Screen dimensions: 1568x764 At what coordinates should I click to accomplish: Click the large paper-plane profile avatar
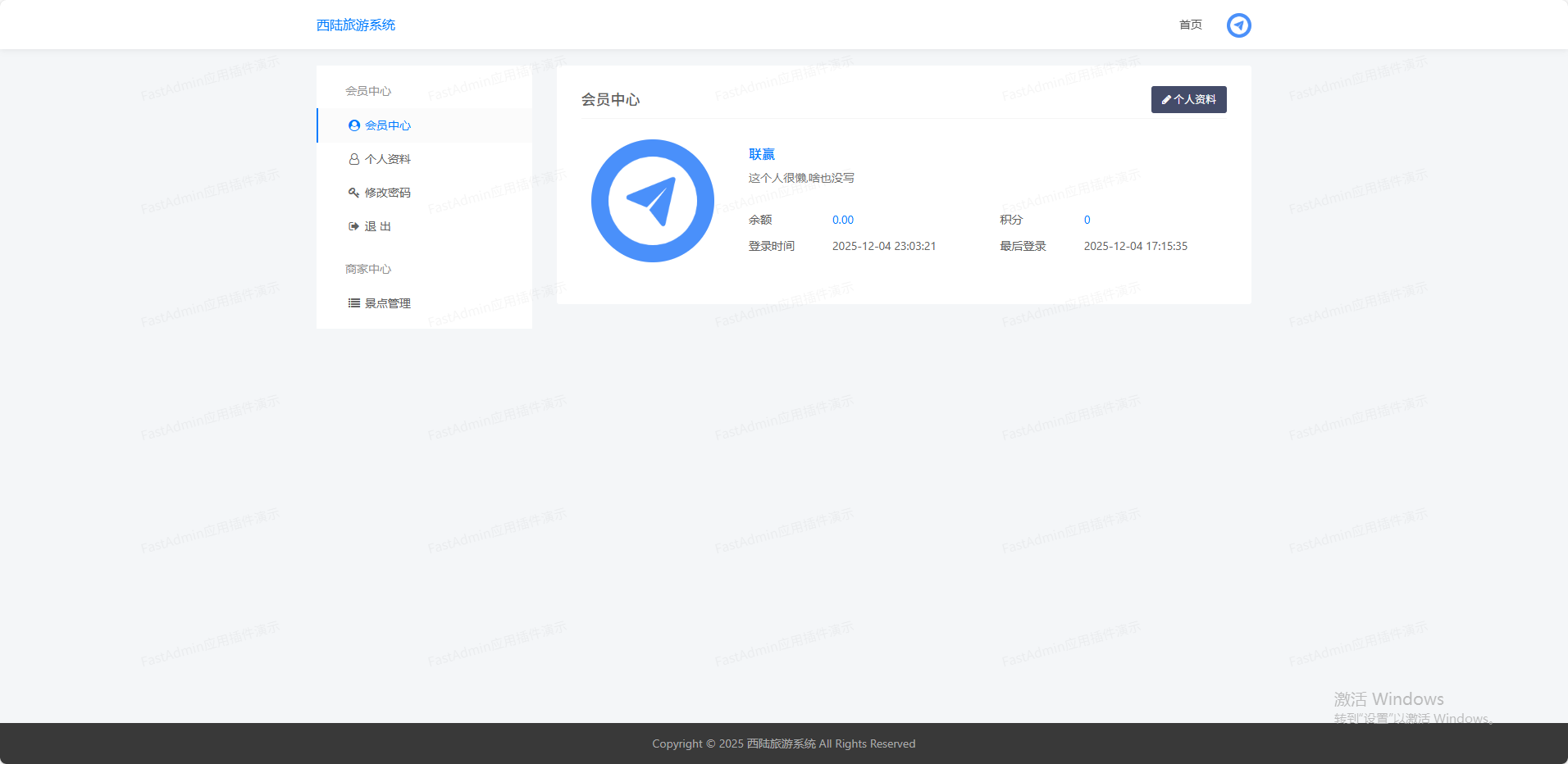coord(653,201)
